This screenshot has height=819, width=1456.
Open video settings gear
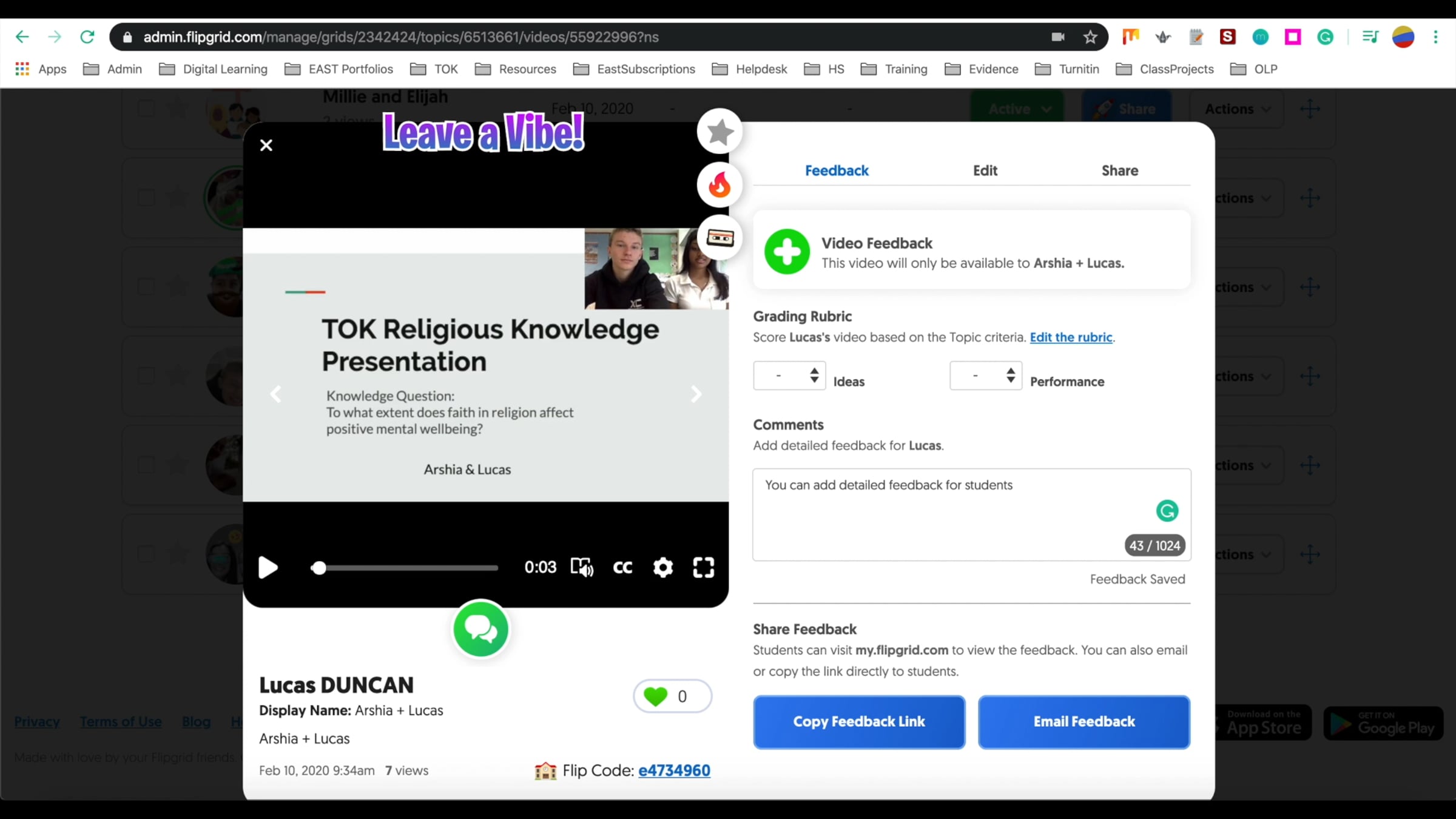tap(662, 568)
